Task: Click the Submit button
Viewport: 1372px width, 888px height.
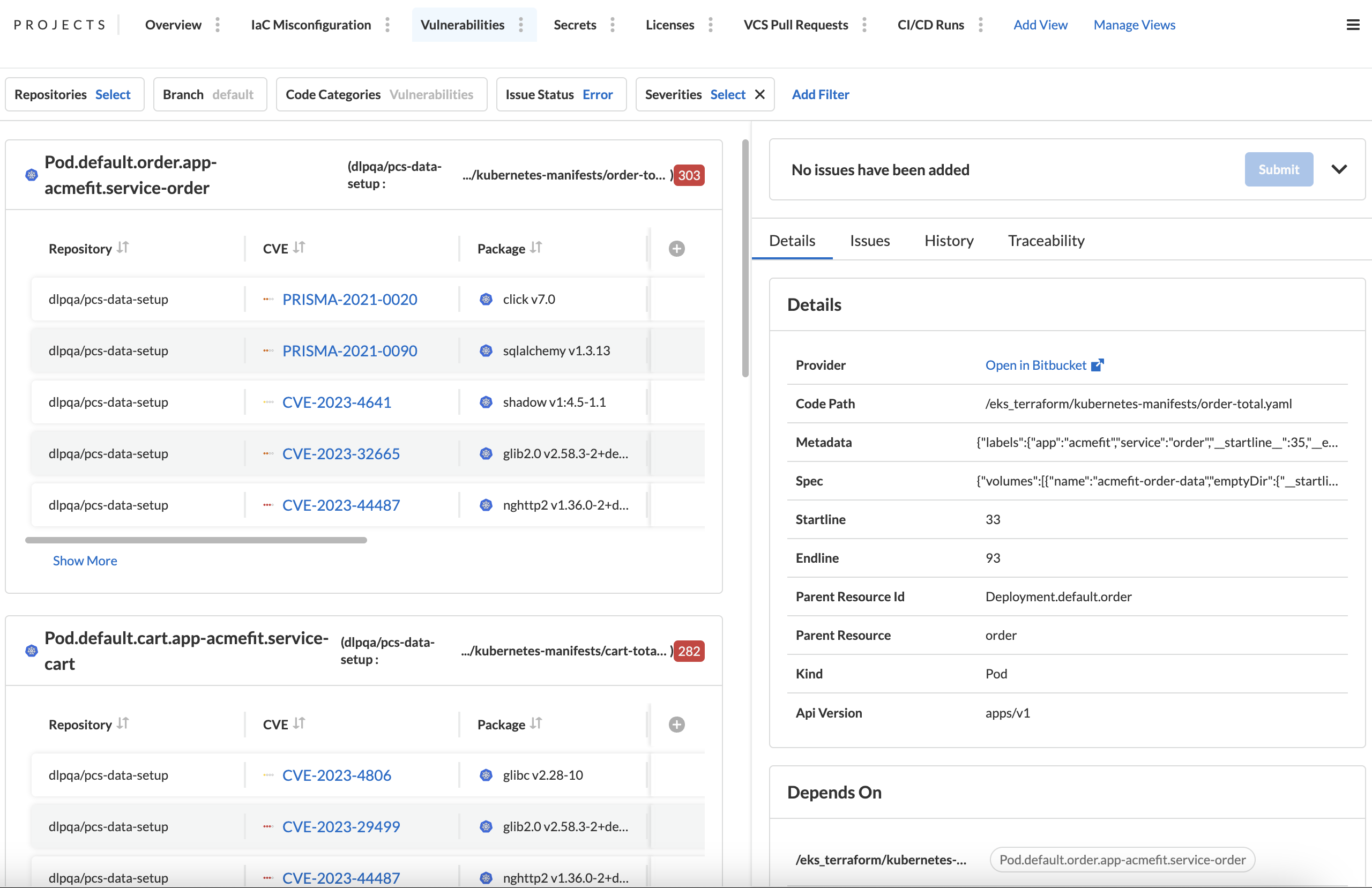Action: coord(1278,169)
